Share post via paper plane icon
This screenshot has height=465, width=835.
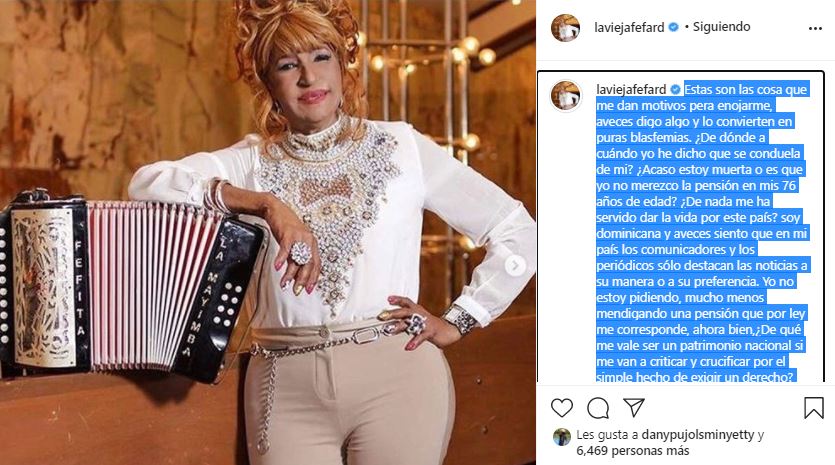click(x=634, y=407)
